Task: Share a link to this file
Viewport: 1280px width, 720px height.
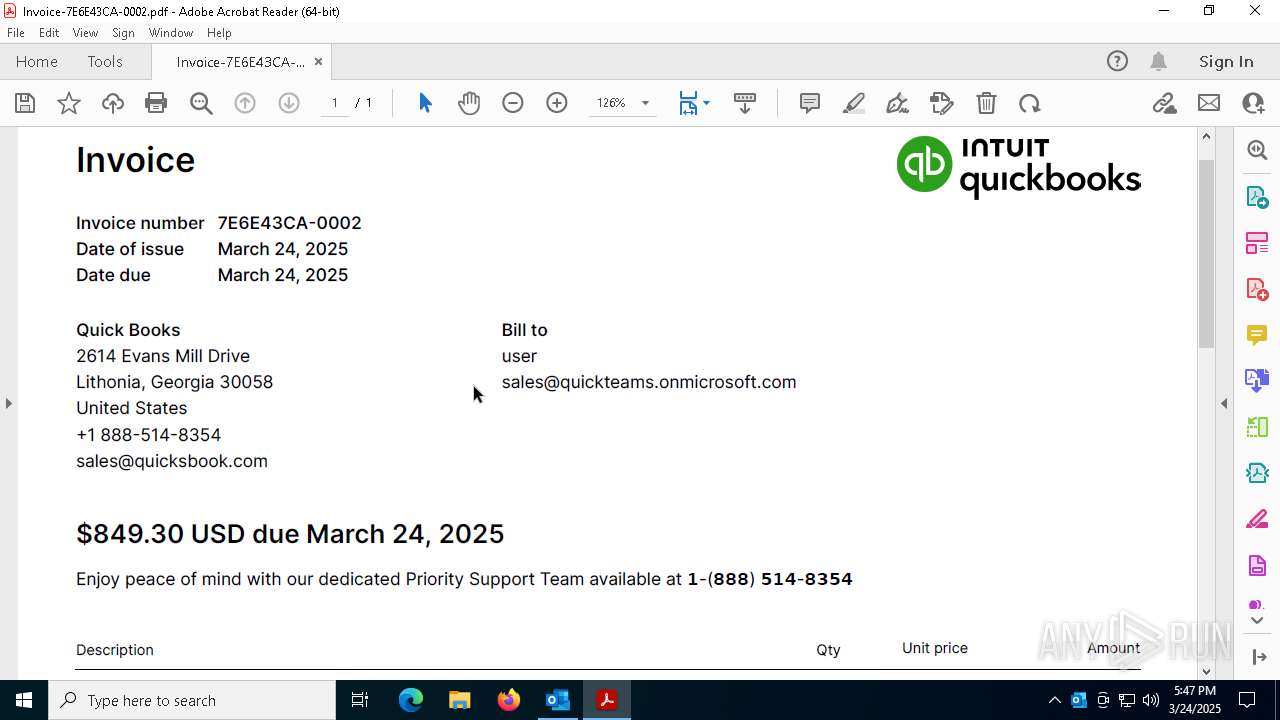Action: (1165, 103)
